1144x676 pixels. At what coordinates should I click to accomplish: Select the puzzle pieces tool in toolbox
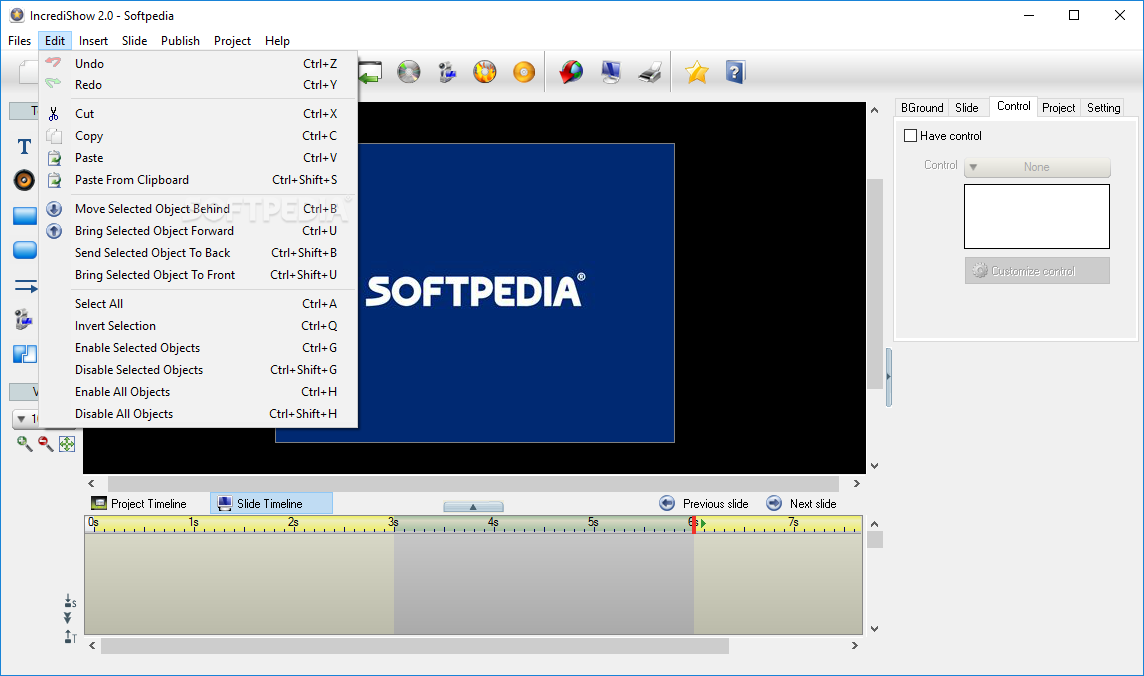[25, 354]
